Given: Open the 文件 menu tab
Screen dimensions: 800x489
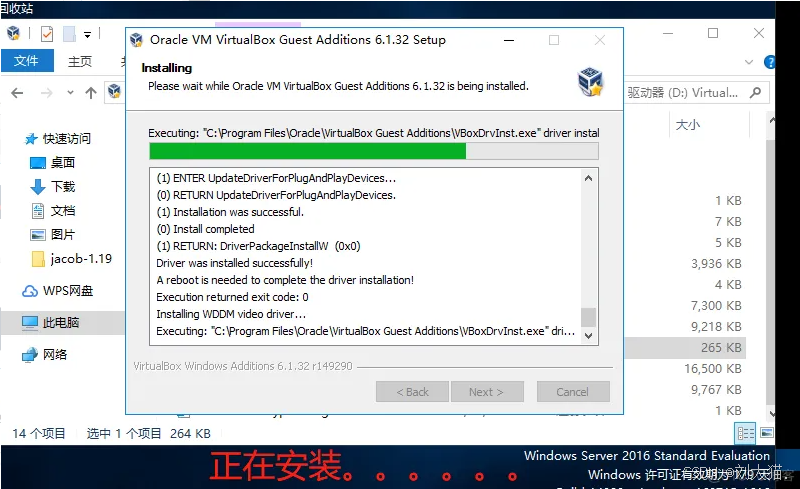Looking at the screenshot, I should tap(27, 61).
